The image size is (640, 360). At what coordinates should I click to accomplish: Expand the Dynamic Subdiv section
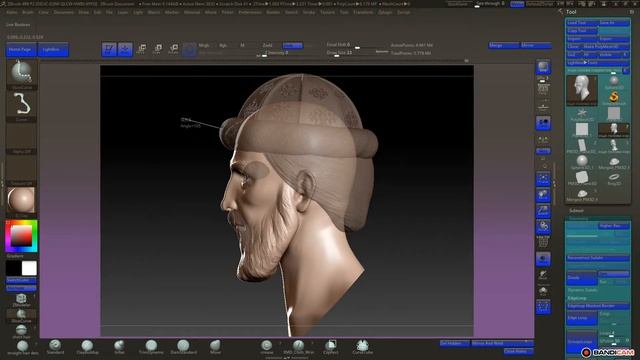click(582, 290)
